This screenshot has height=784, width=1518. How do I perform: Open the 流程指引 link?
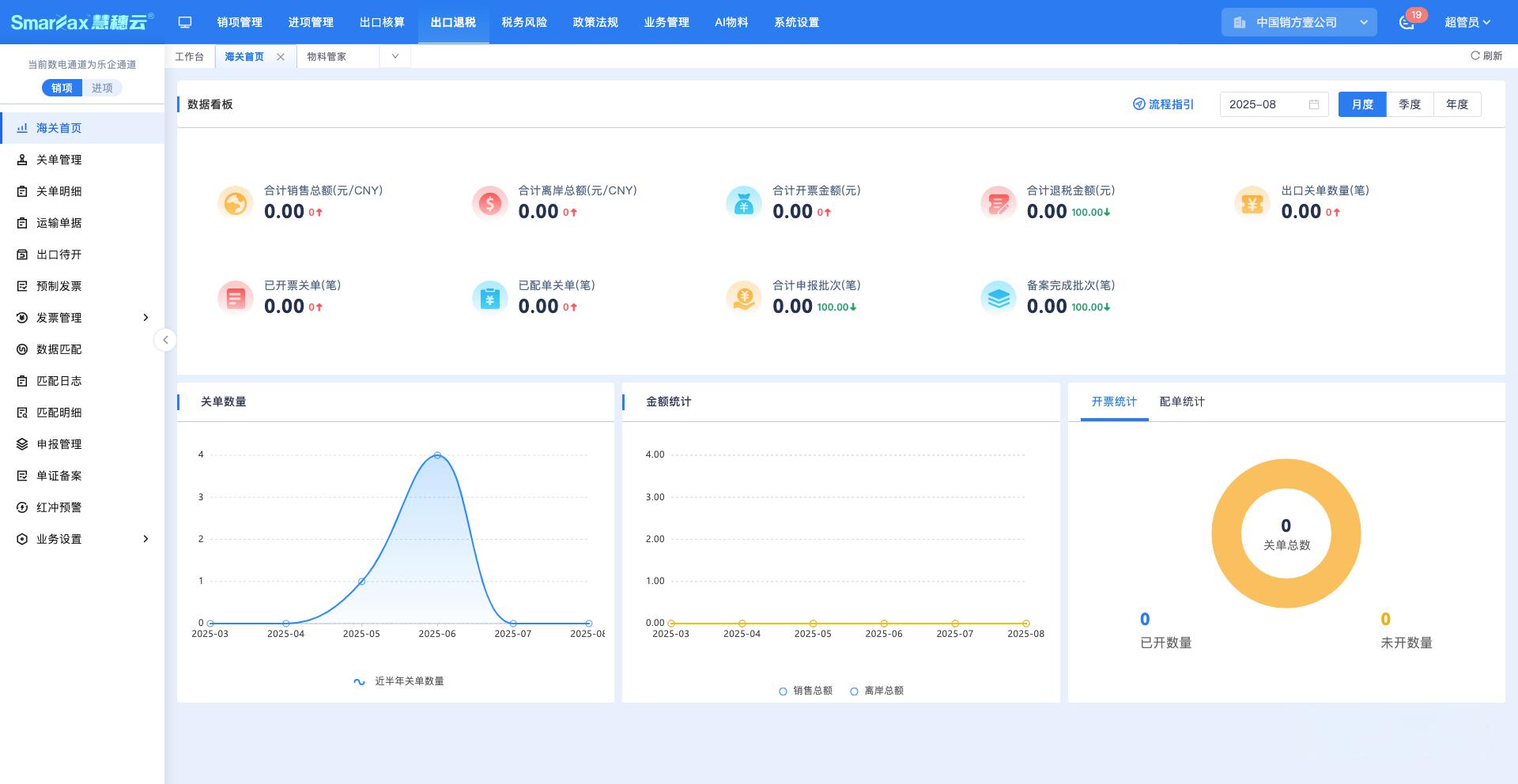tap(1163, 104)
